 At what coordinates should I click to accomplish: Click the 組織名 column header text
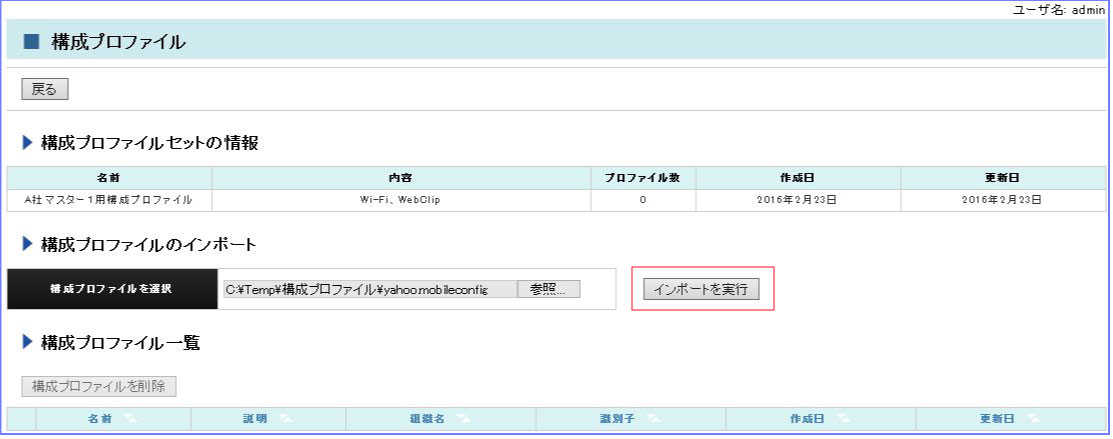pyautogui.click(x=427, y=419)
